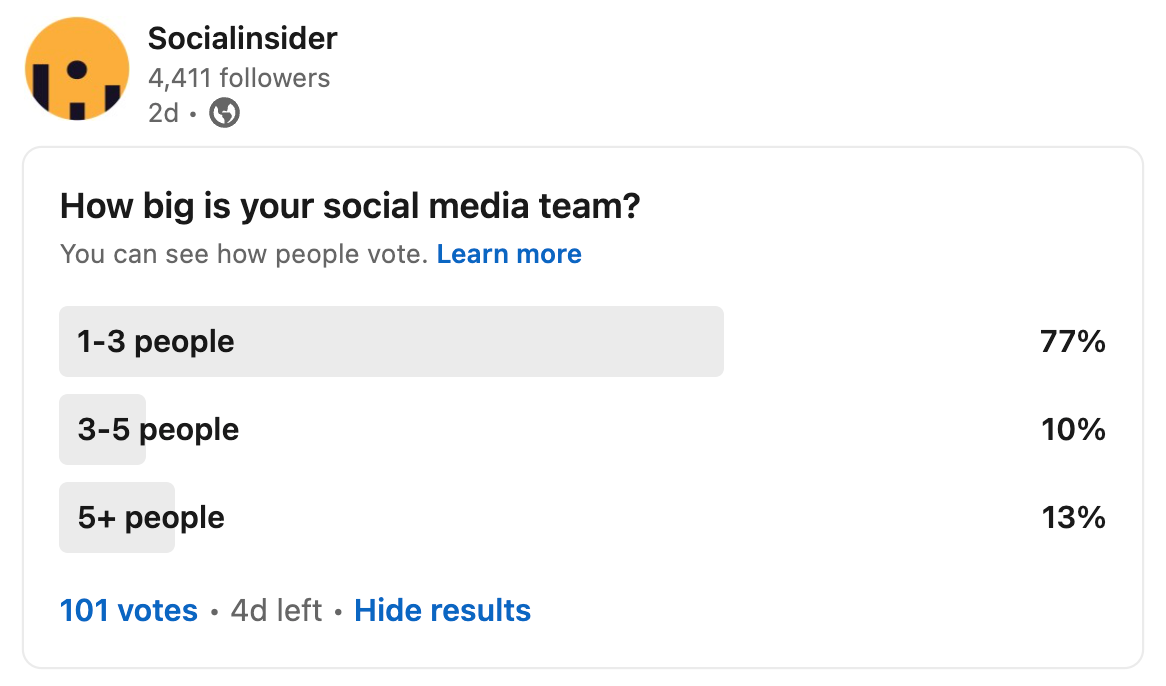Viewport: 1166px width, 686px height.
Task: Click the 77% result percentage
Action: click(1072, 342)
